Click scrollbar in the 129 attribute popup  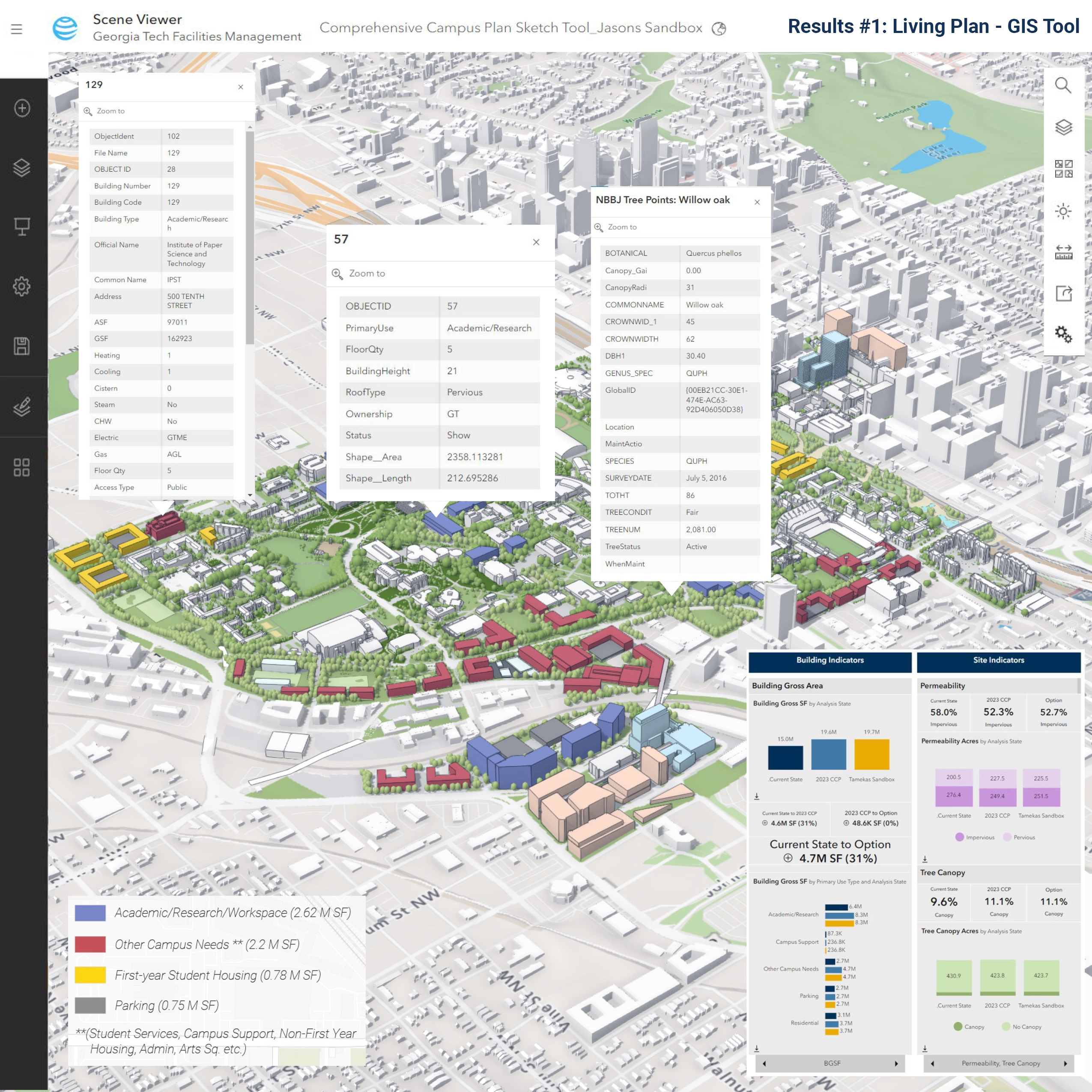click(250, 237)
